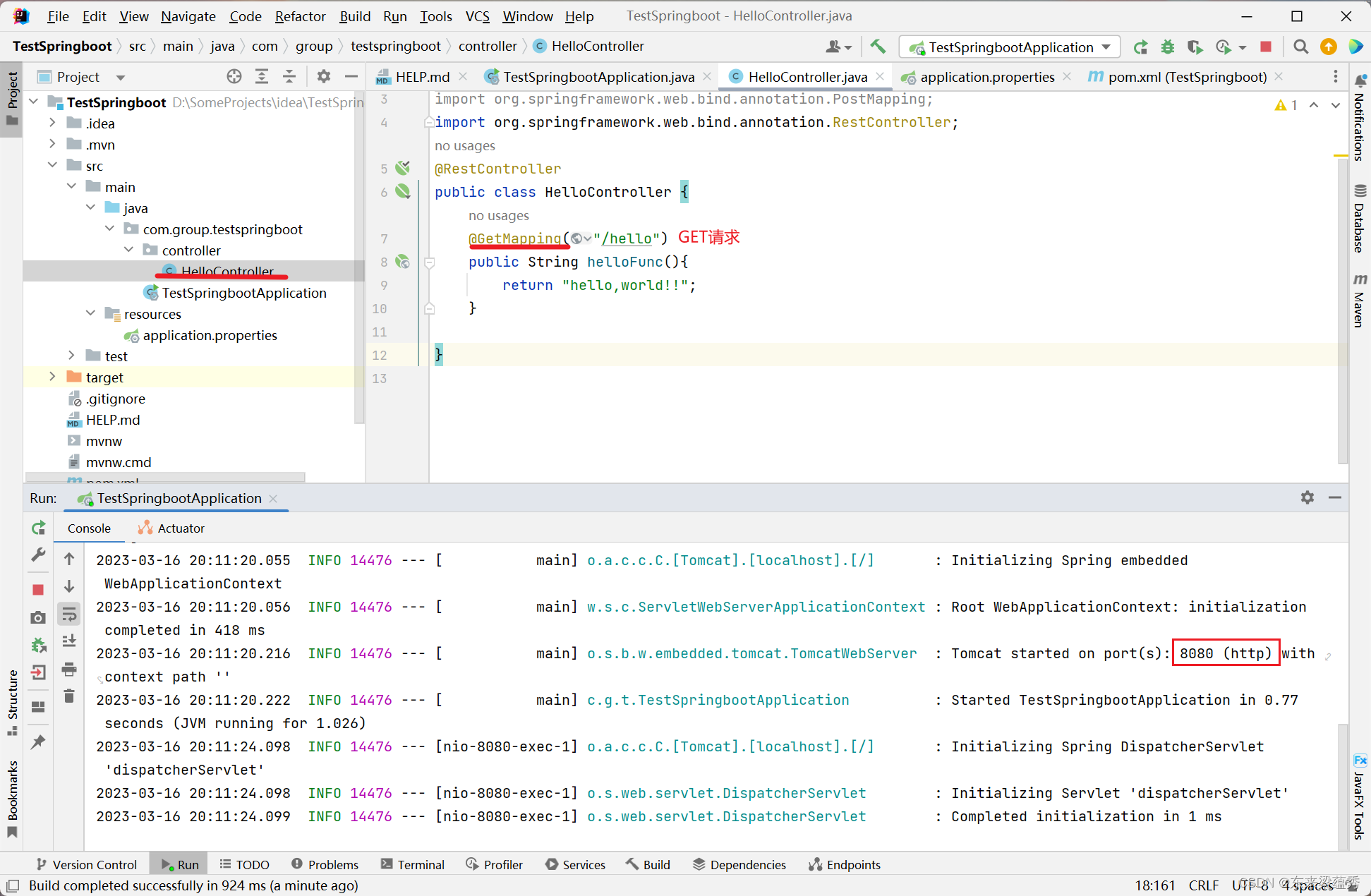Viewport: 1371px width, 896px height.
Task: Open Search Everywhere magnifier icon
Action: pyautogui.click(x=1300, y=47)
